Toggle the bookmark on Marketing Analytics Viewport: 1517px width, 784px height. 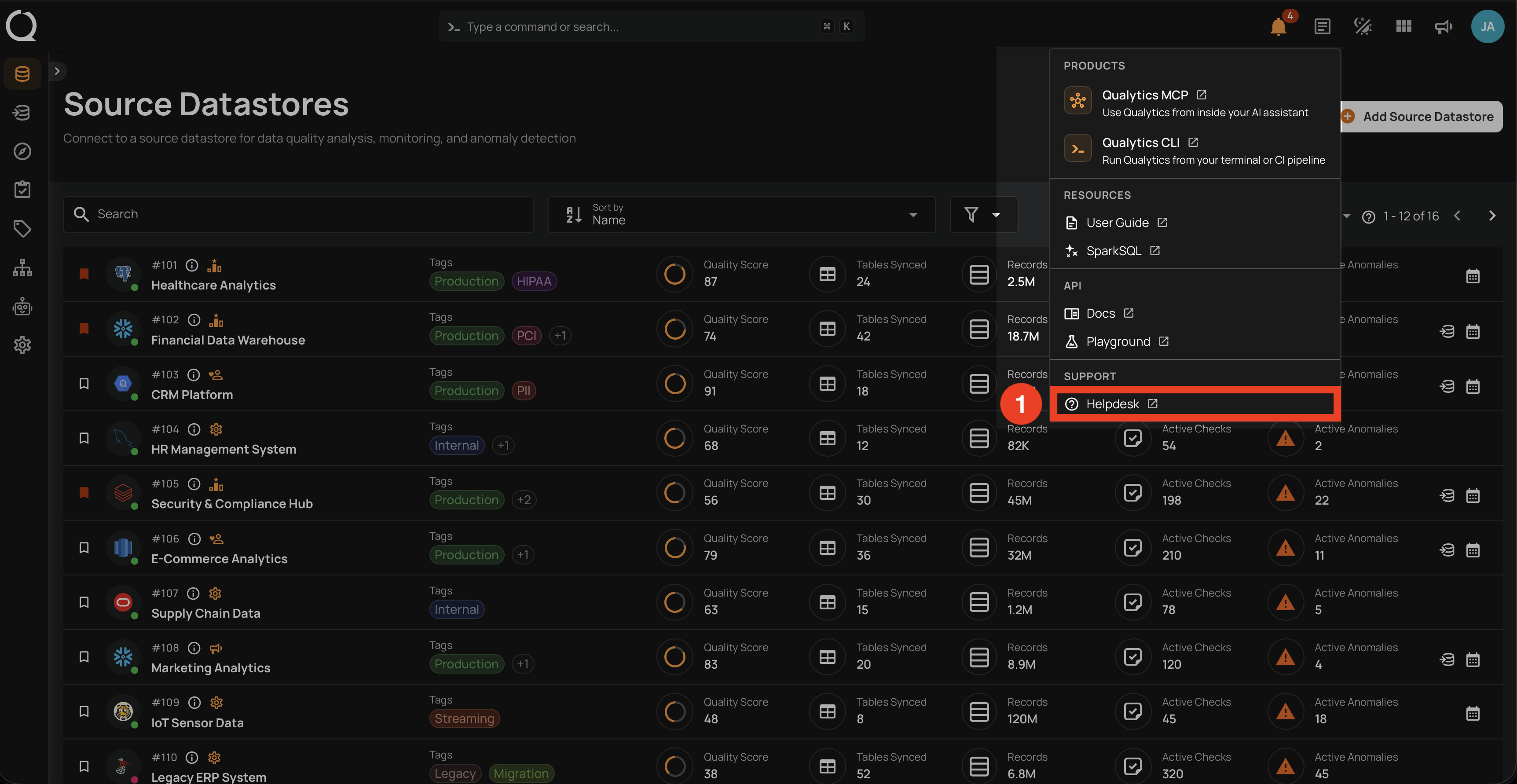coord(84,657)
